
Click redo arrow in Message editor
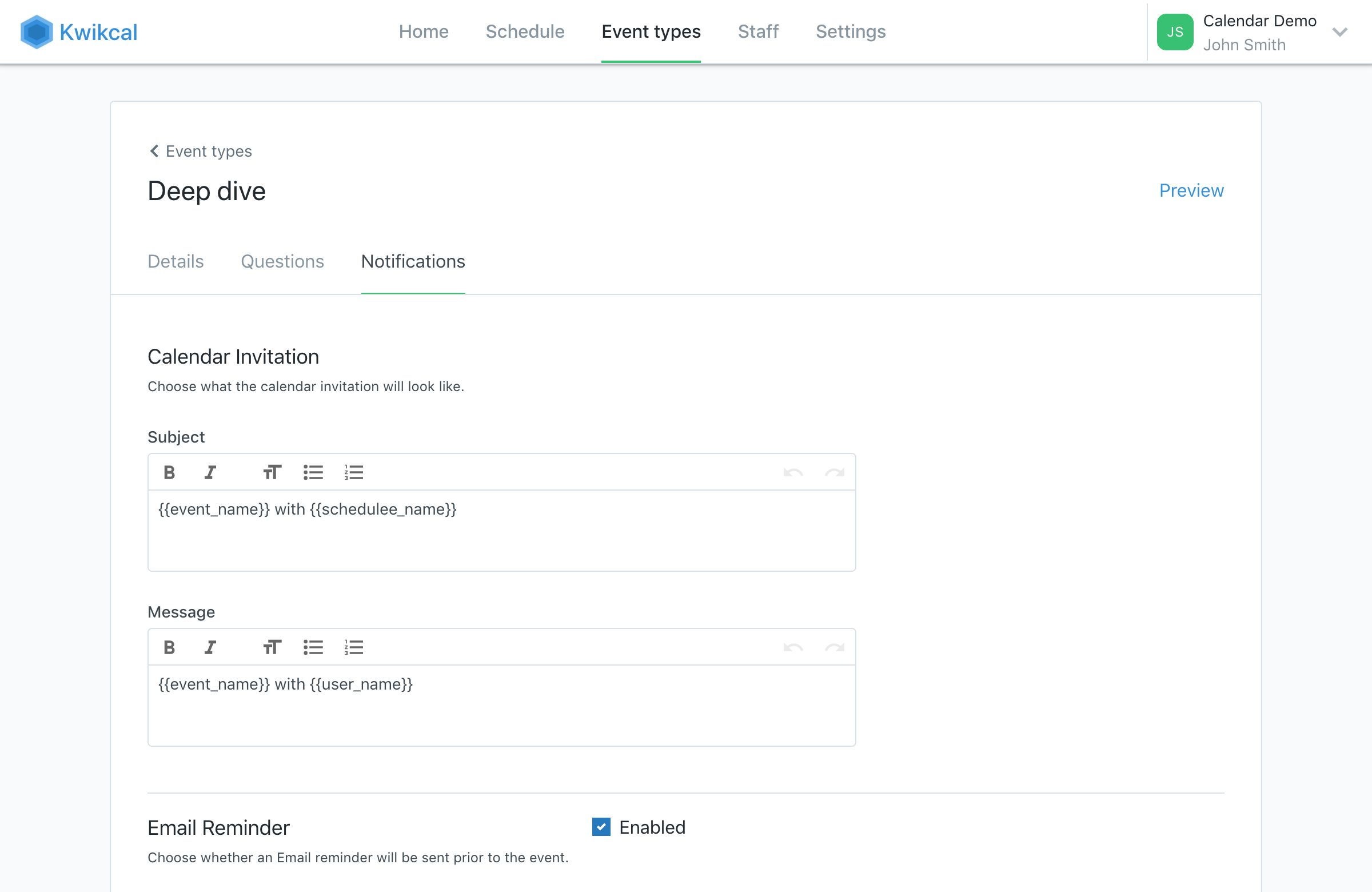tap(834, 647)
